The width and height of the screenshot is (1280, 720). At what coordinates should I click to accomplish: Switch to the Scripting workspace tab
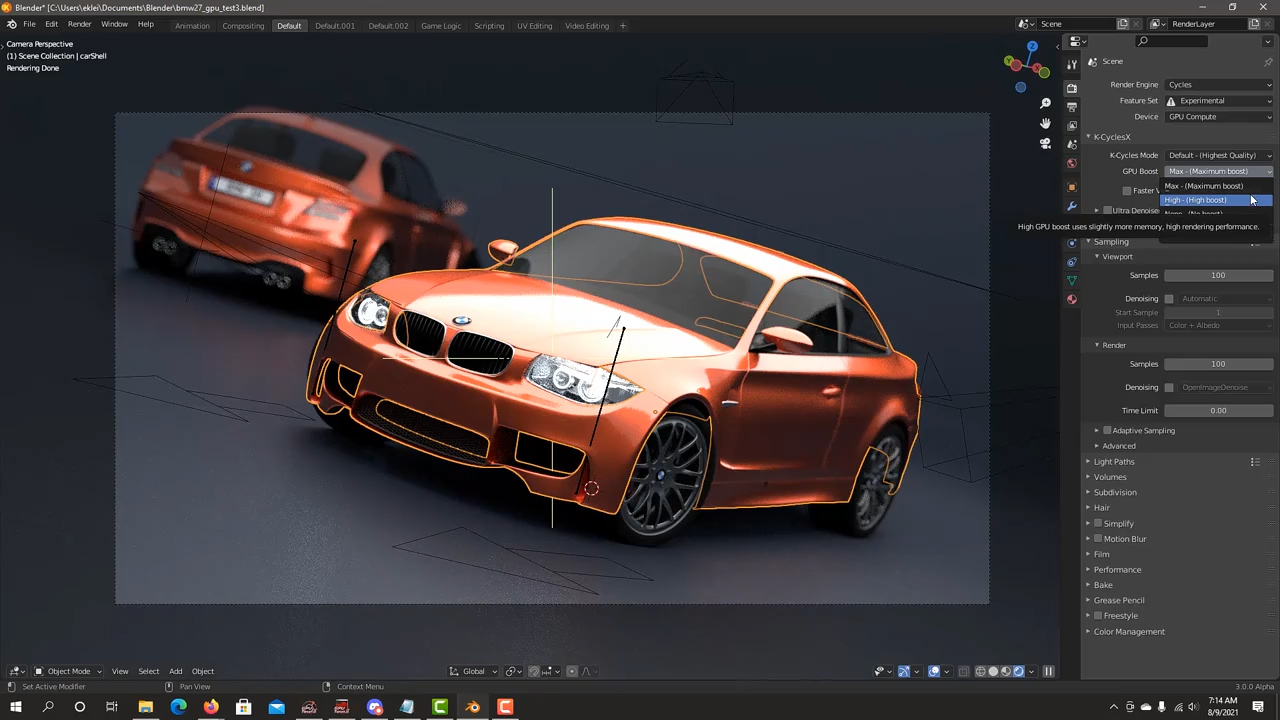(x=489, y=25)
